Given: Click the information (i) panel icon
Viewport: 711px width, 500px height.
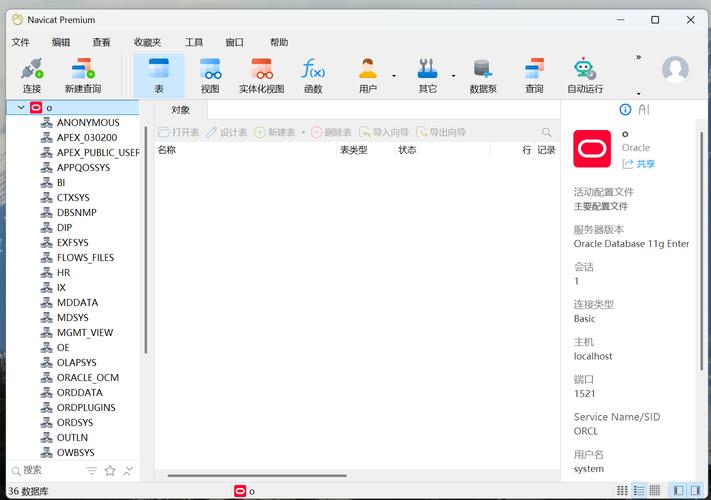Looking at the screenshot, I should pos(625,109).
